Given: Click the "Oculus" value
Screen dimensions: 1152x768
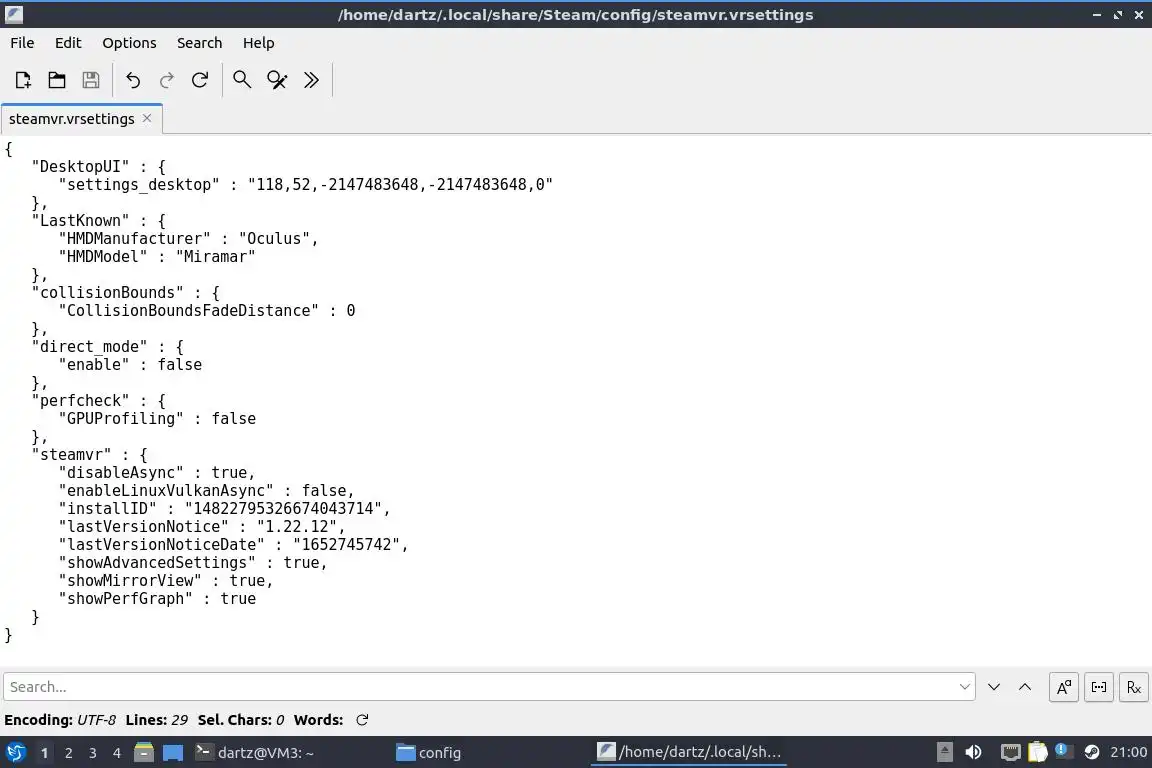Looking at the screenshot, I should 275,239.
